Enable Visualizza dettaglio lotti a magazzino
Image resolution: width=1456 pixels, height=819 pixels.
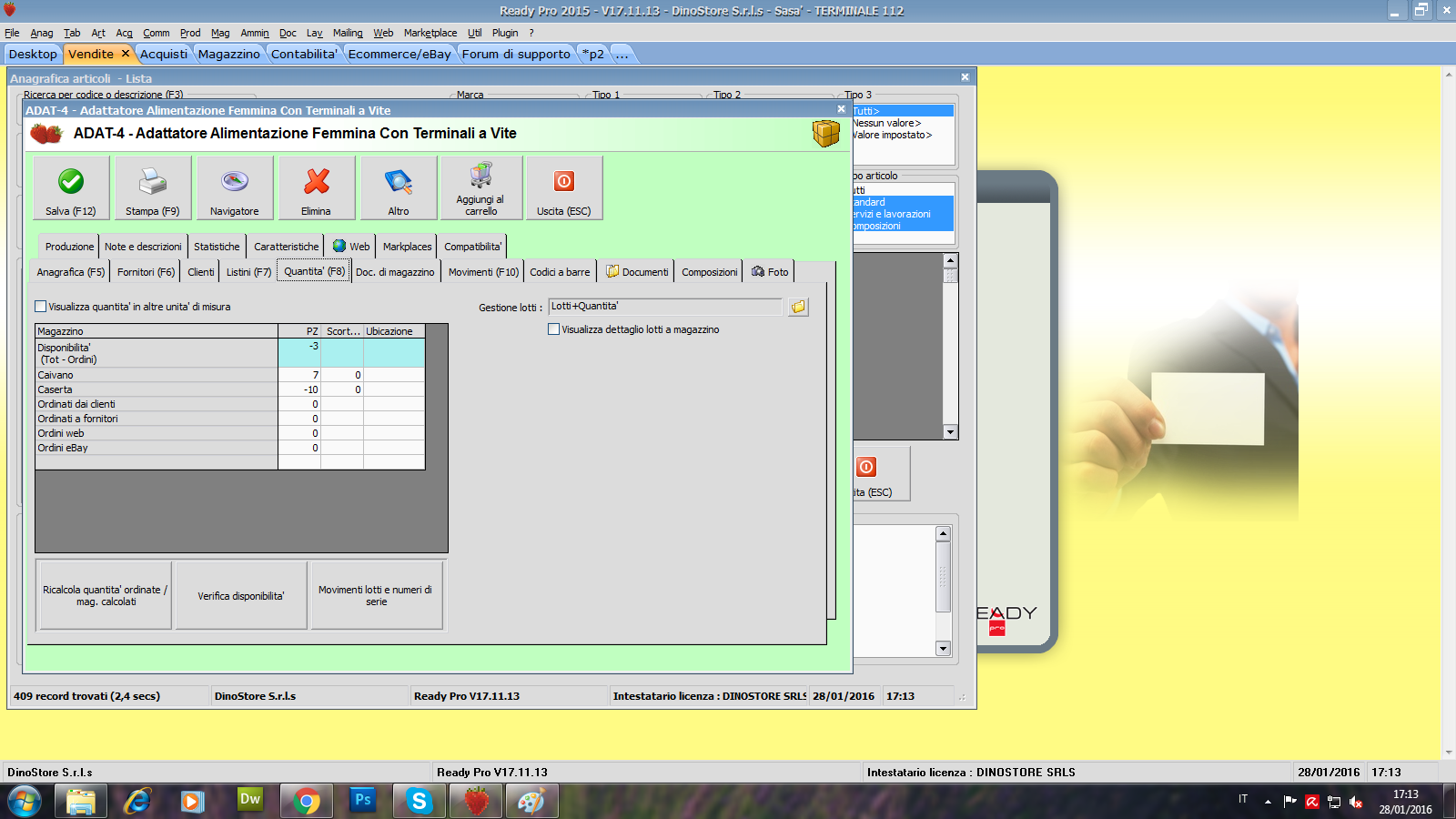coord(553,329)
